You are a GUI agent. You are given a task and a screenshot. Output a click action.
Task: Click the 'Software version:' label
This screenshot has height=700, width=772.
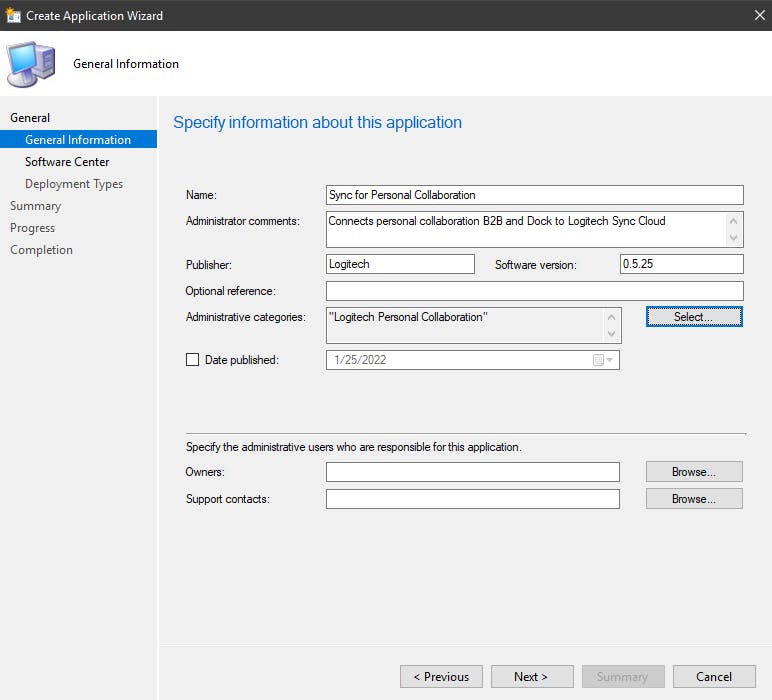tap(536, 265)
